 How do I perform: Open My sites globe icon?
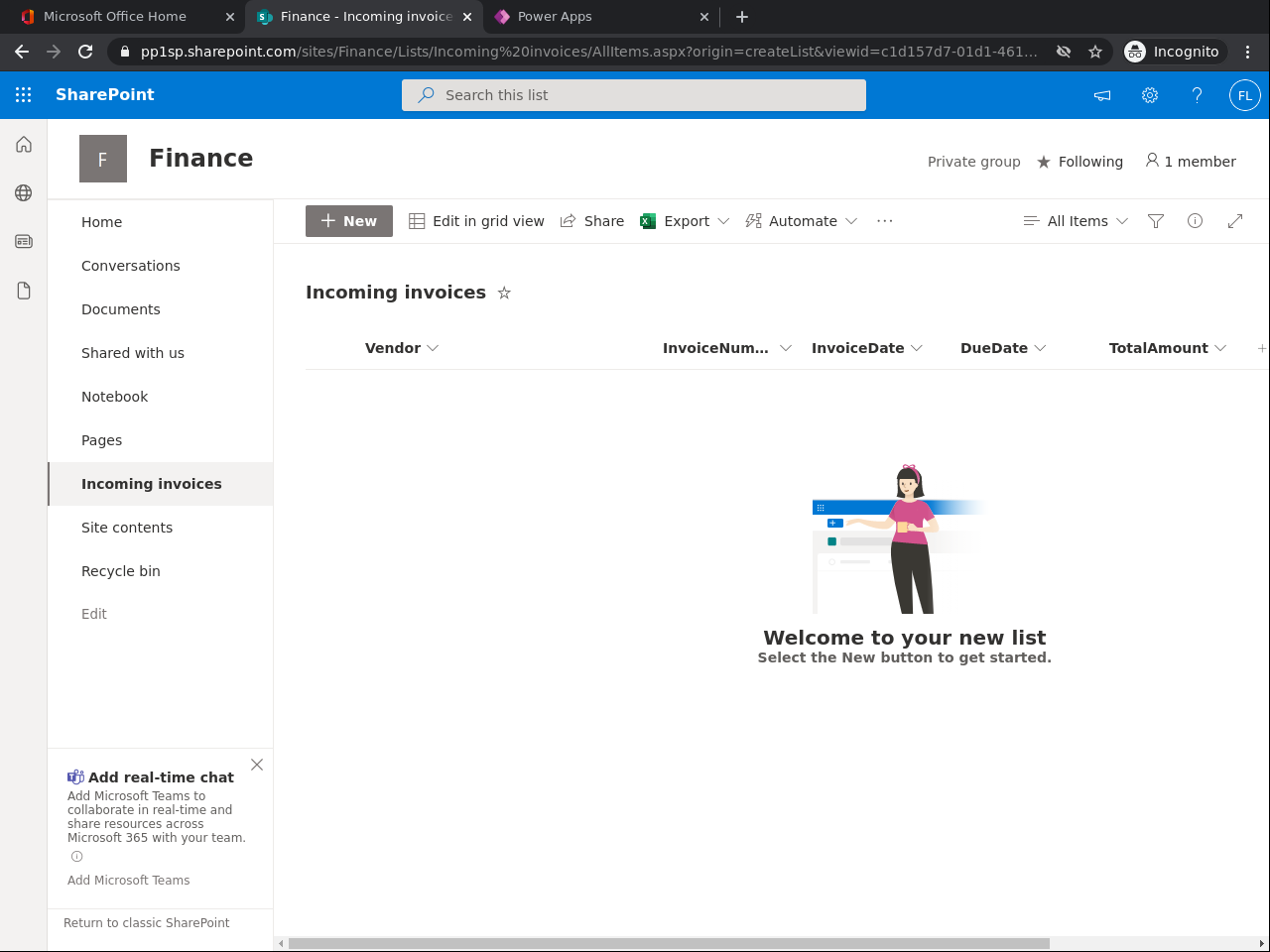(24, 193)
